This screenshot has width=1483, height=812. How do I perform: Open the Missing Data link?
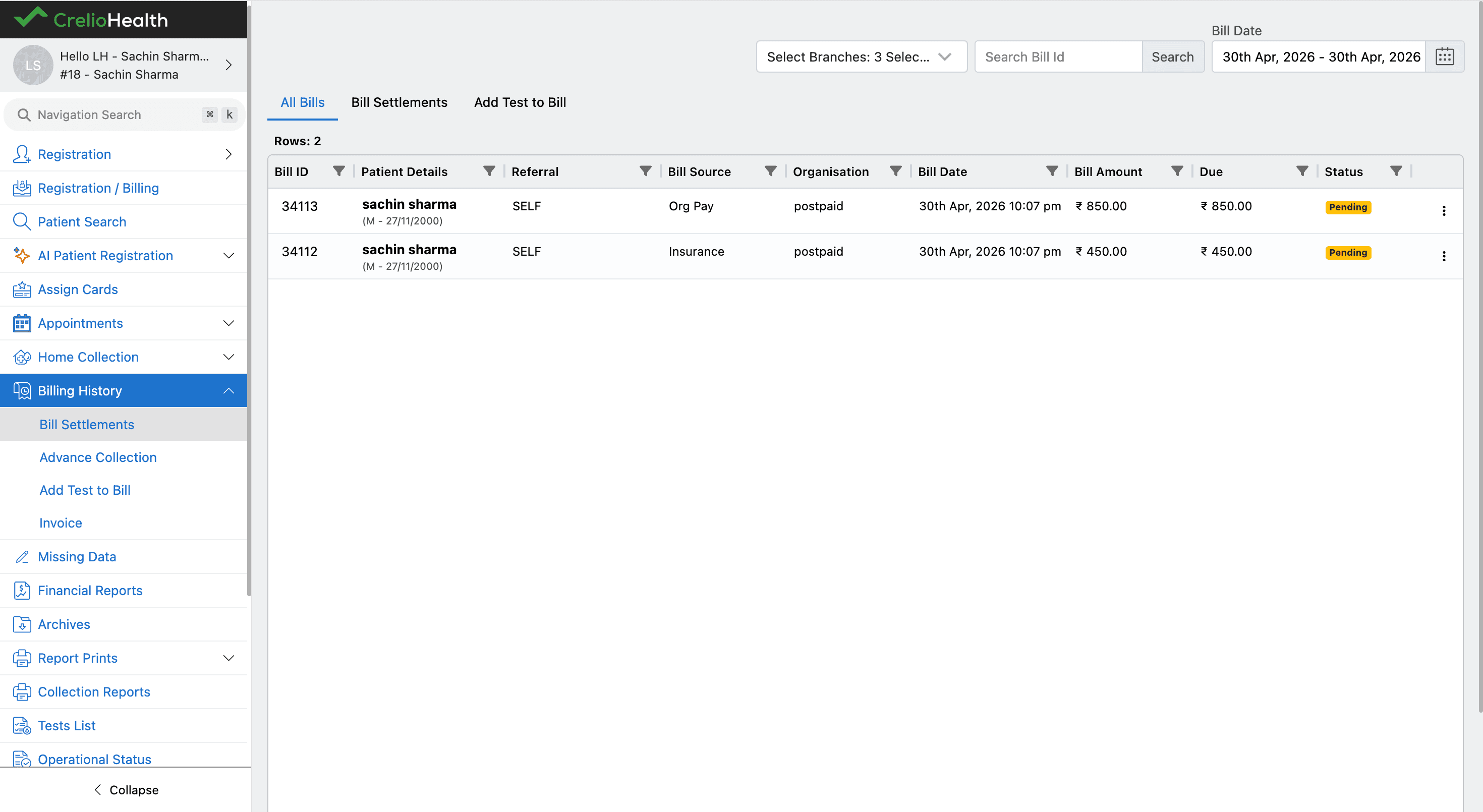(x=77, y=556)
